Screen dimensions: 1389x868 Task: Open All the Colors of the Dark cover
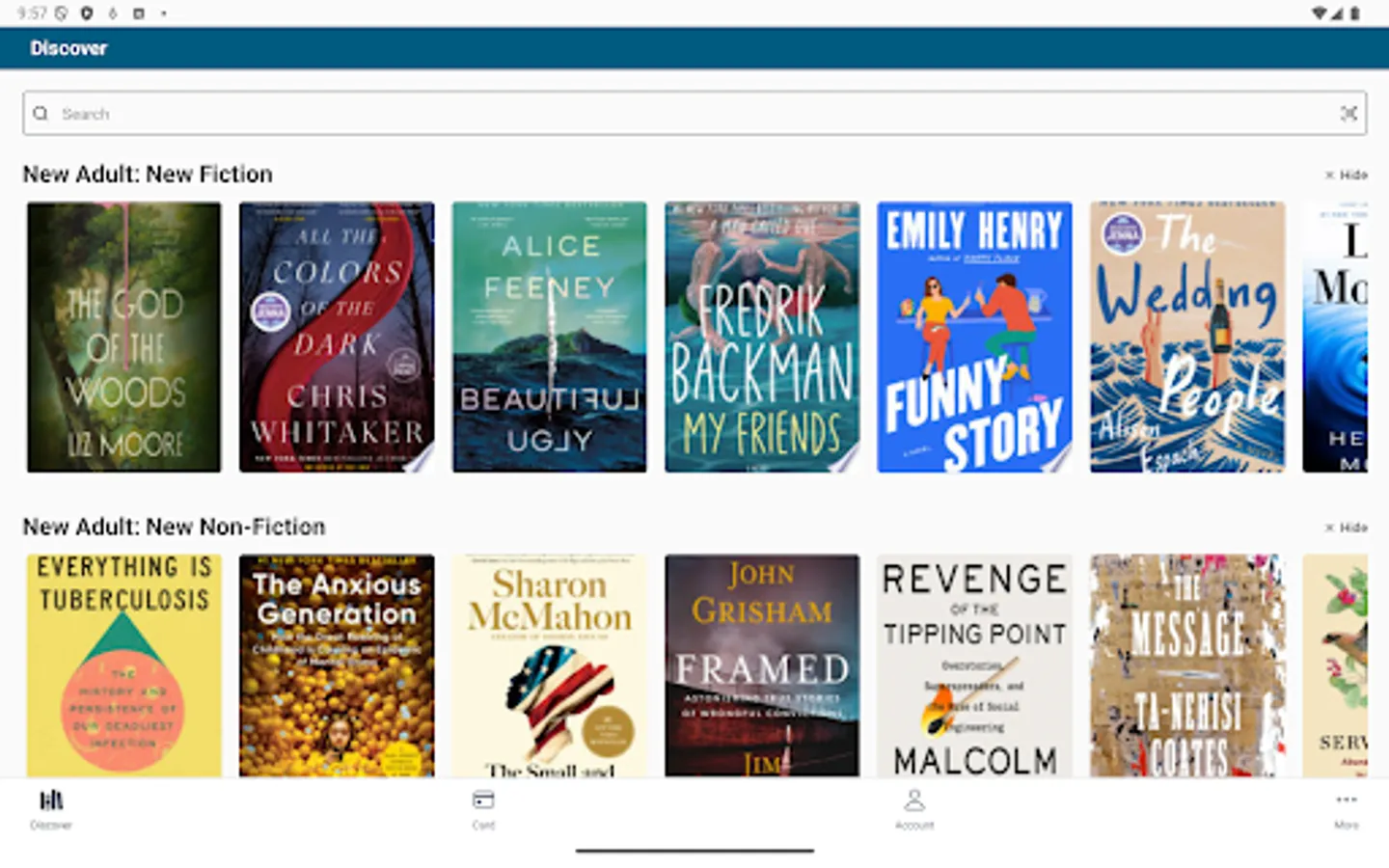[x=337, y=337]
